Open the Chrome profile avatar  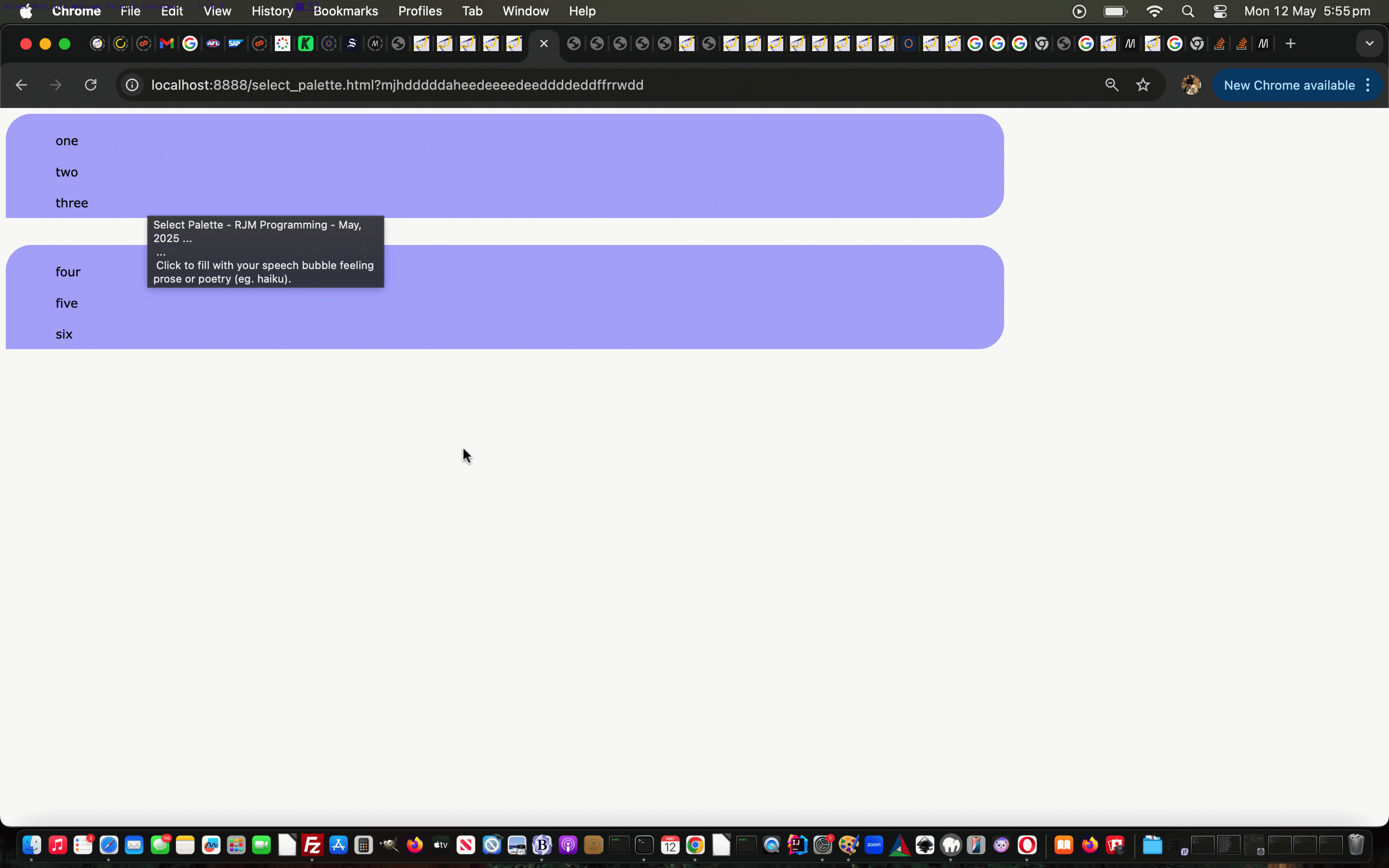click(1191, 85)
